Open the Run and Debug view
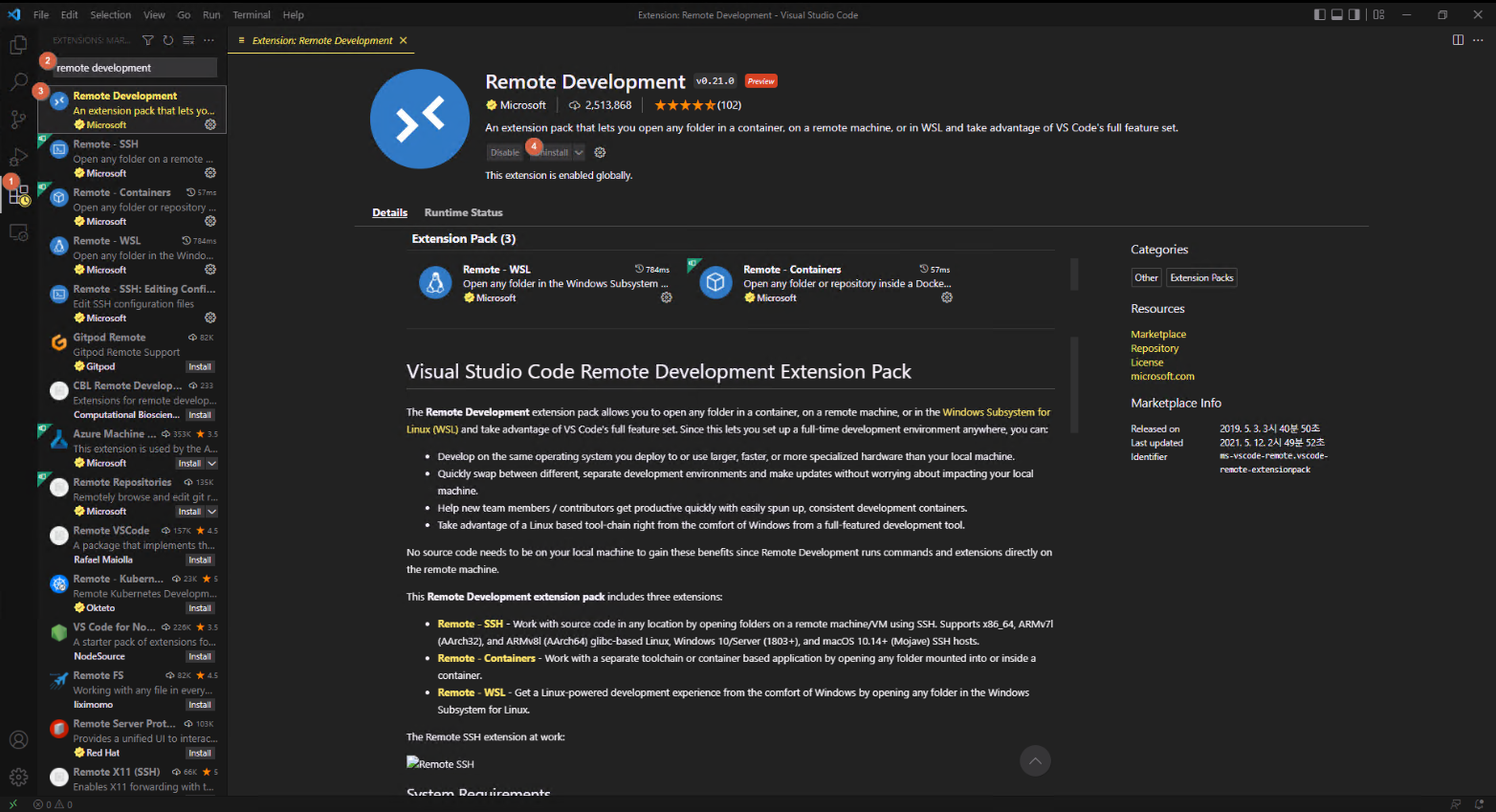This screenshot has height=812, width=1496. (18, 158)
